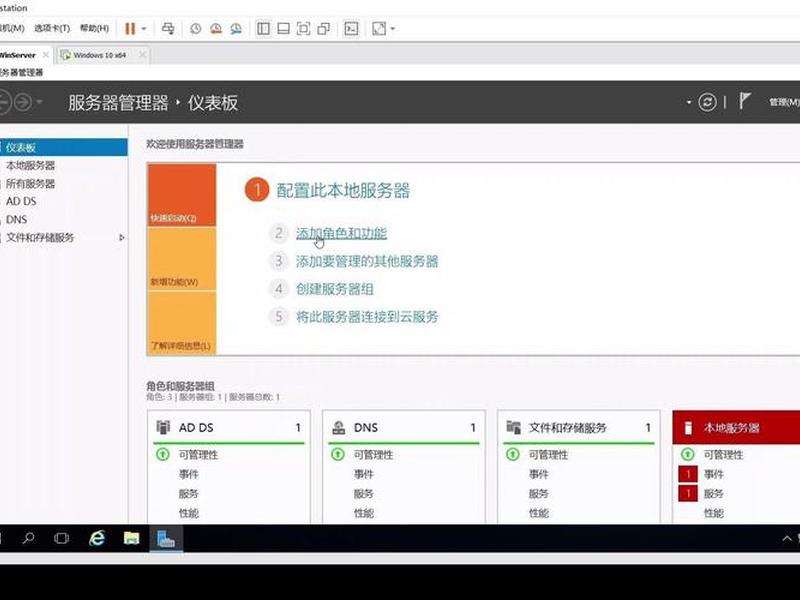Click 事件 in the AD DS tile

(188, 474)
